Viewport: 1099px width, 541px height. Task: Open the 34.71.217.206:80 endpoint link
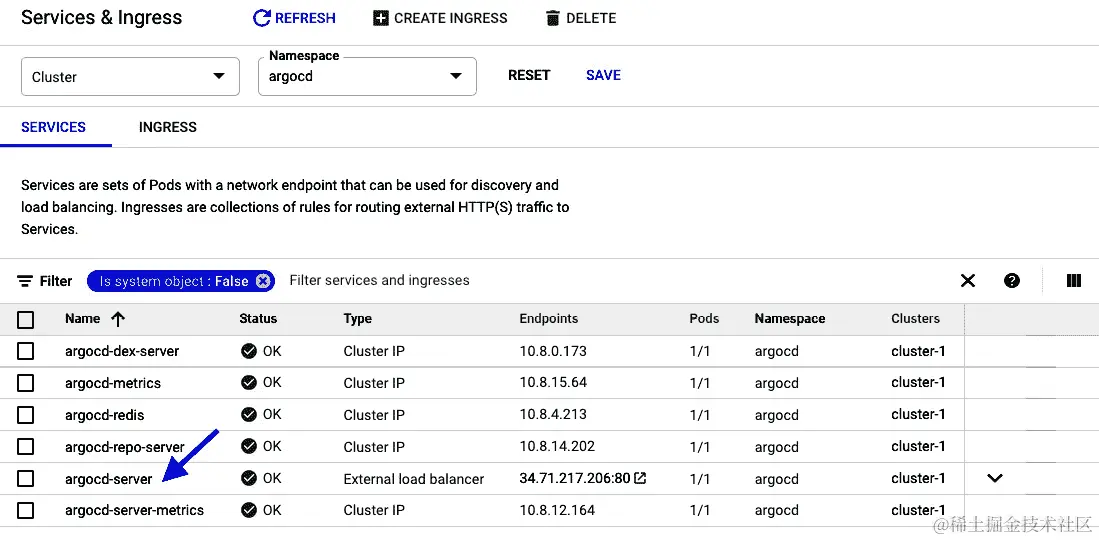coord(575,479)
